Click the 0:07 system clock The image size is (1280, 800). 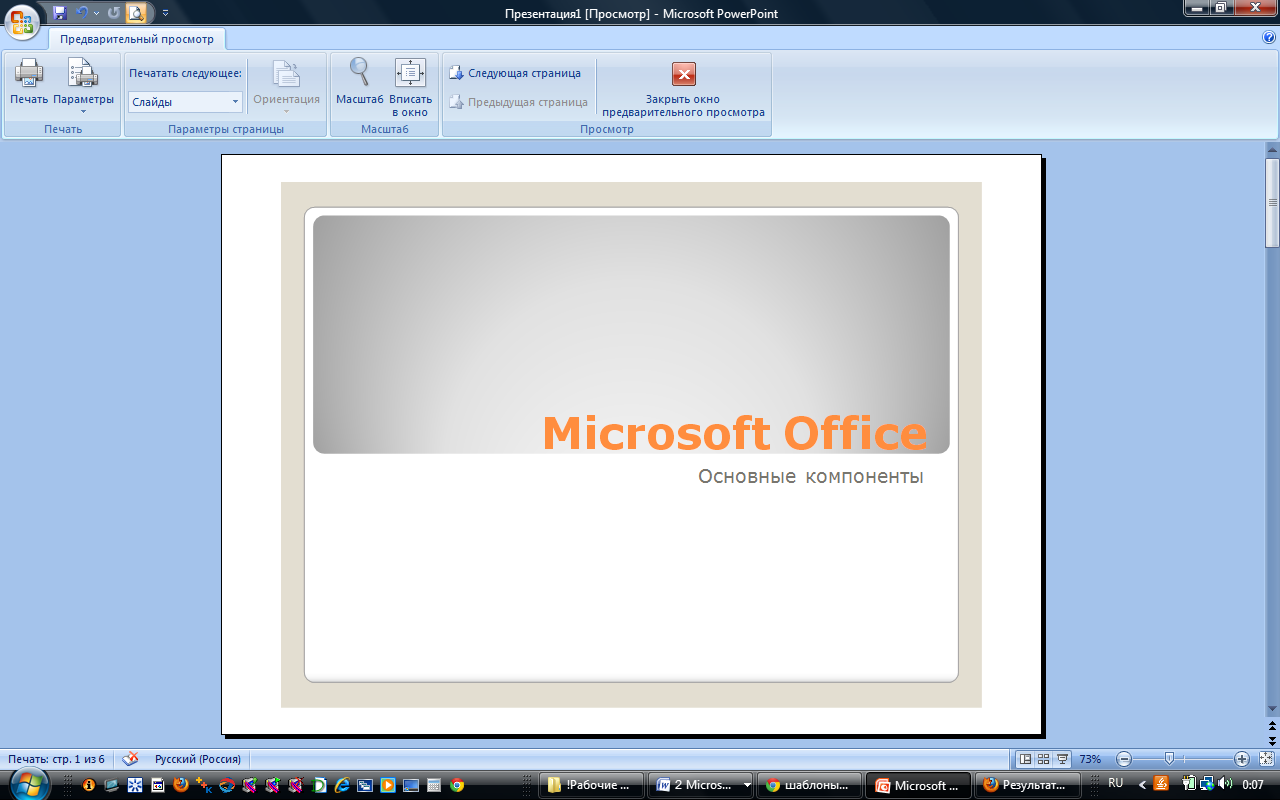coord(1252,784)
